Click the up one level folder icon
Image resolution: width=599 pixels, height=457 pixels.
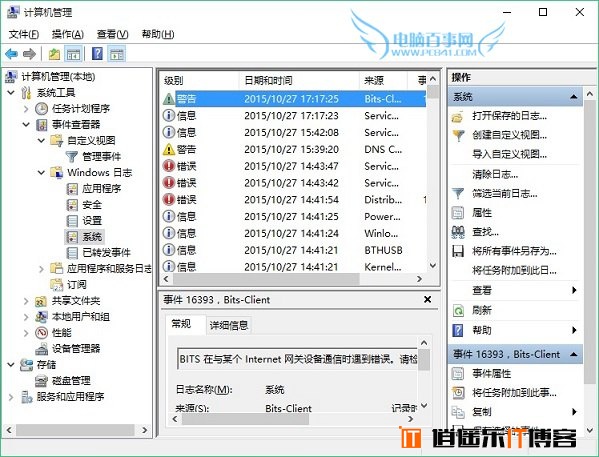(54, 54)
